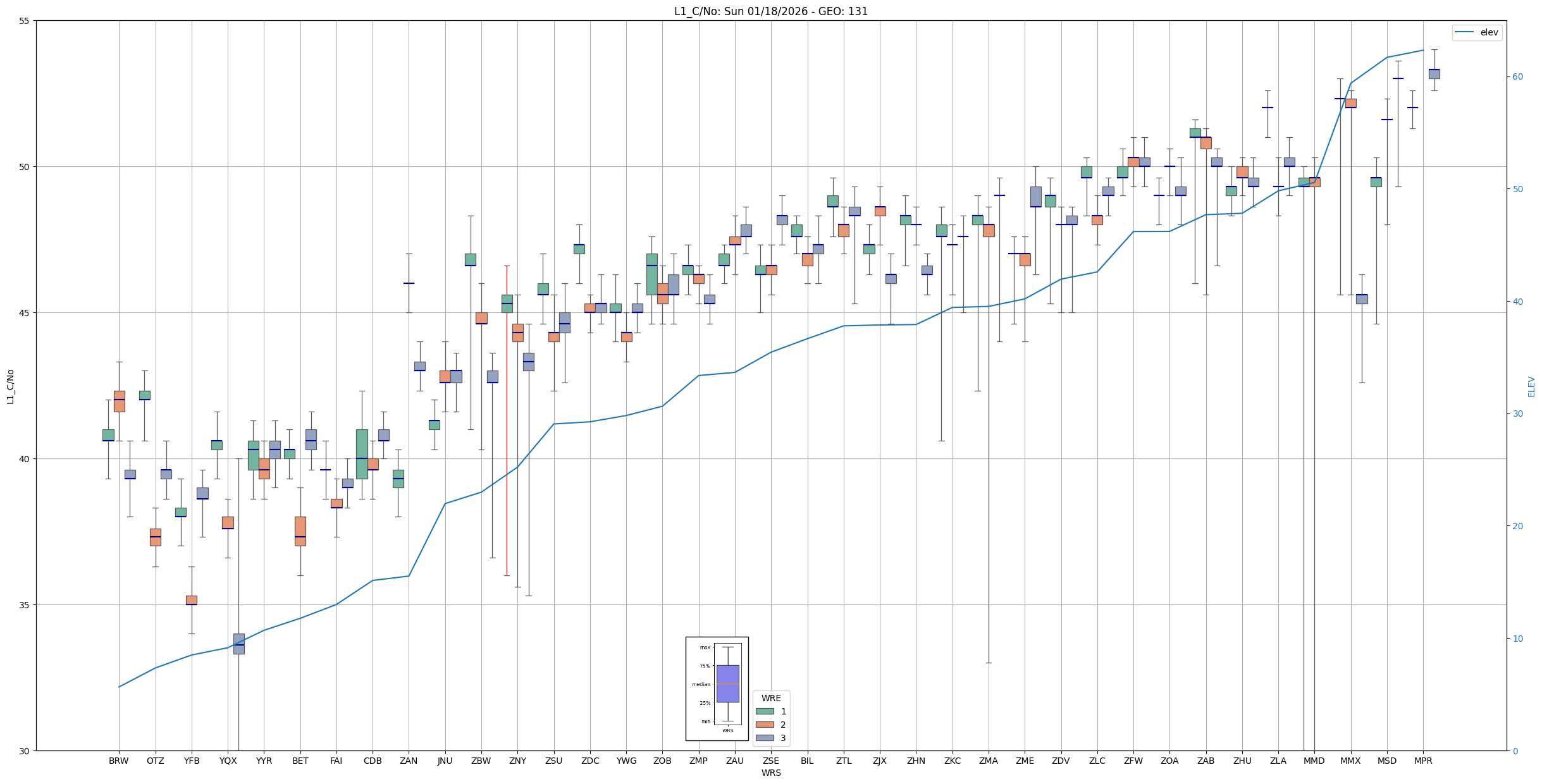Click the chart title L1_C/No
The image size is (1542, 784).
point(770,11)
